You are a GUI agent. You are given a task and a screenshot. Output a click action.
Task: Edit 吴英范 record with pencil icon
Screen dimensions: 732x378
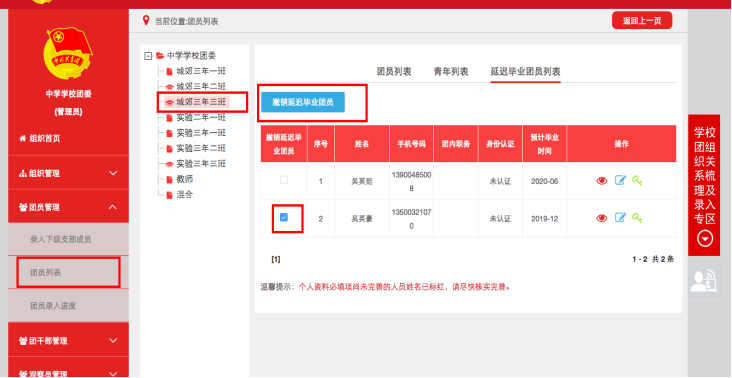coord(620,180)
